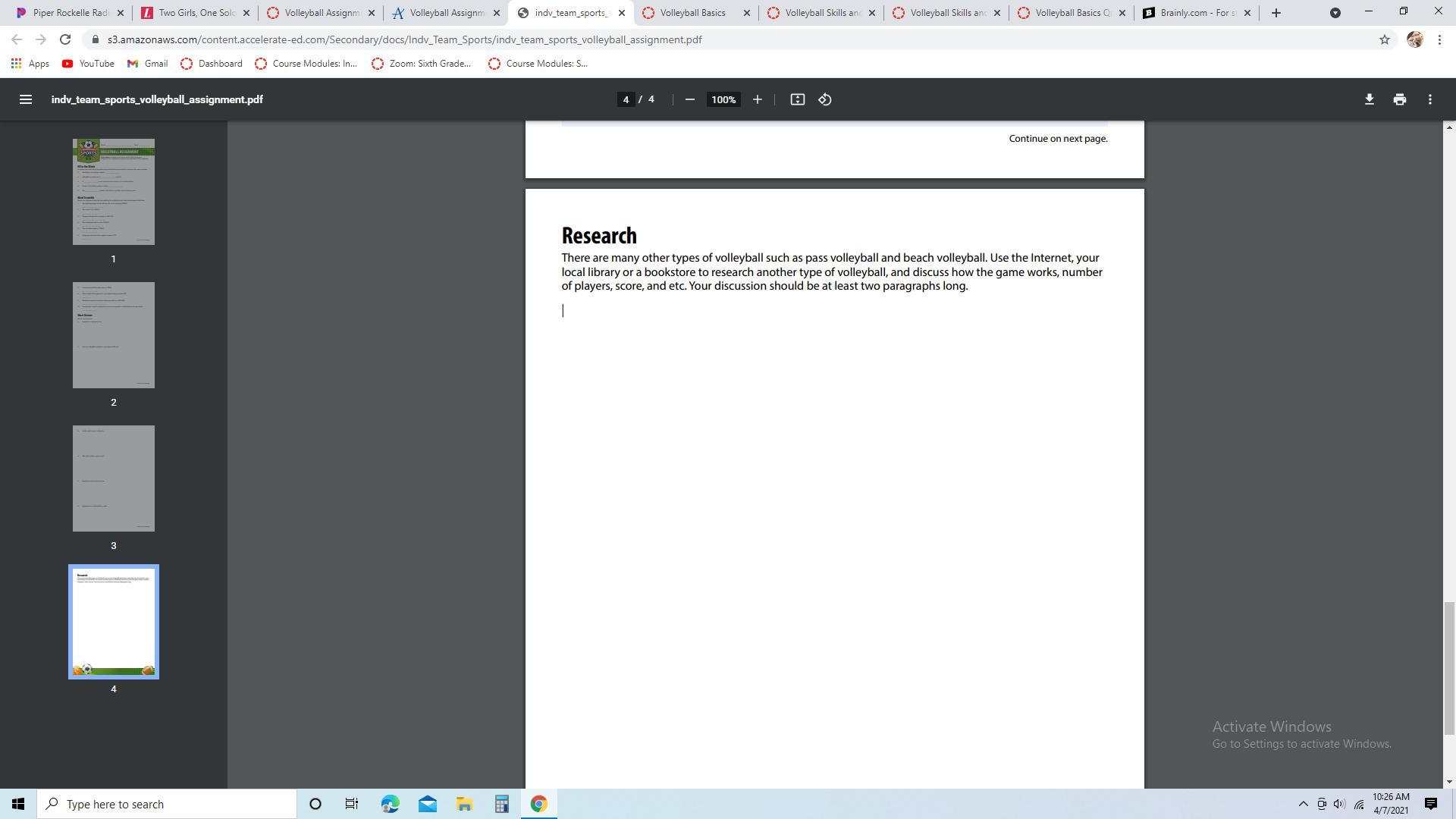Click the zoom in plus button
The image size is (1456, 819).
coord(757,99)
